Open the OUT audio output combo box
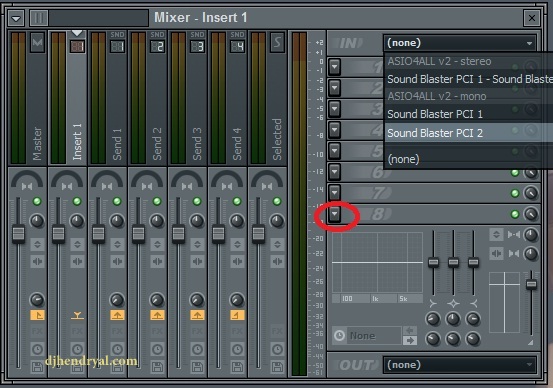This screenshot has width=553, height=388. pos(460,365)
